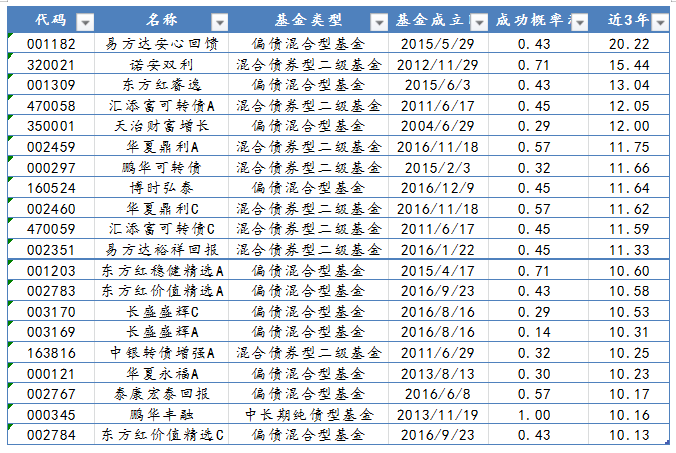Select the 近3年 header cell
This screenshot has width=676, height=453.
[629, 20]
